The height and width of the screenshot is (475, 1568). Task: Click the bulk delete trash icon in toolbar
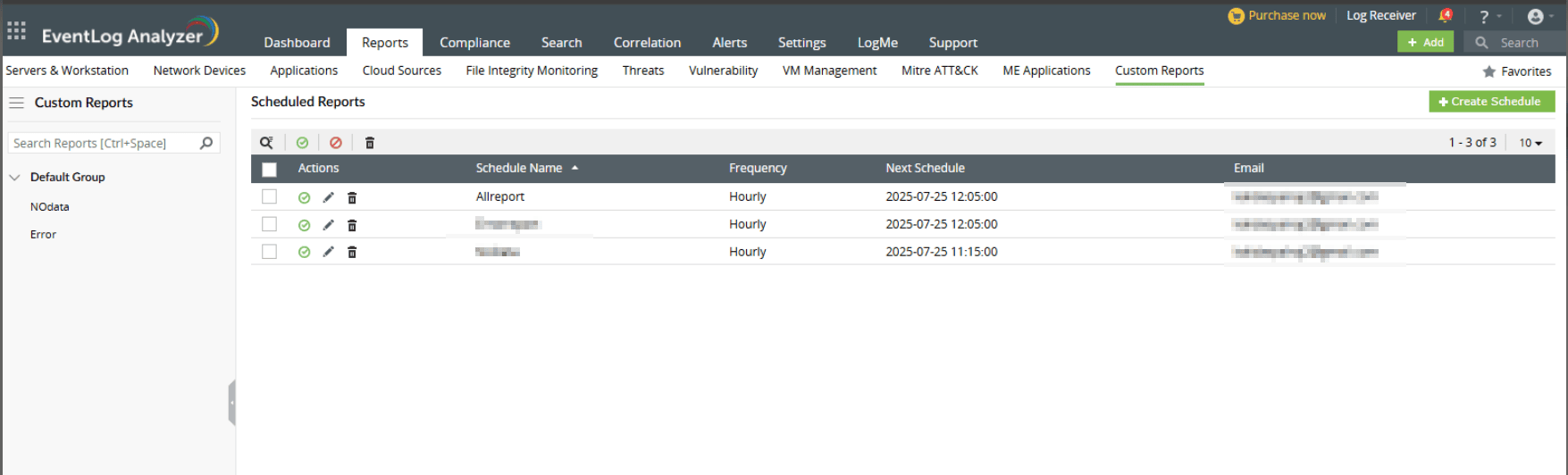(x=370, y=143)
